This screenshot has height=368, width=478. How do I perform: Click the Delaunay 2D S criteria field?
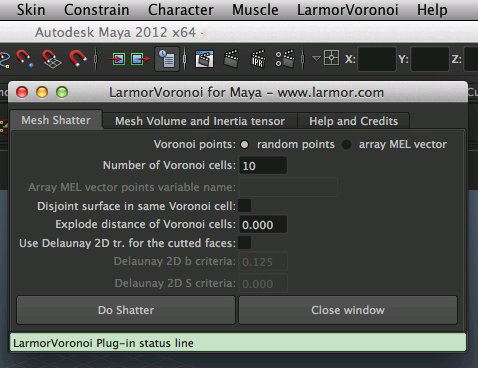[263, 284]
